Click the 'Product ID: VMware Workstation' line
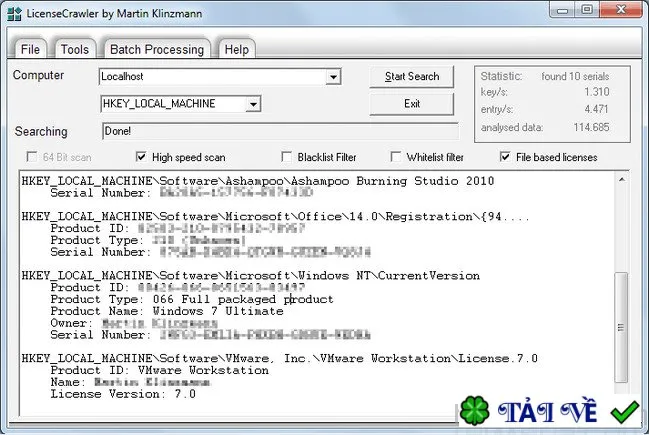The width and height of the screenshot is (649, 435). (x=160, y=370)
